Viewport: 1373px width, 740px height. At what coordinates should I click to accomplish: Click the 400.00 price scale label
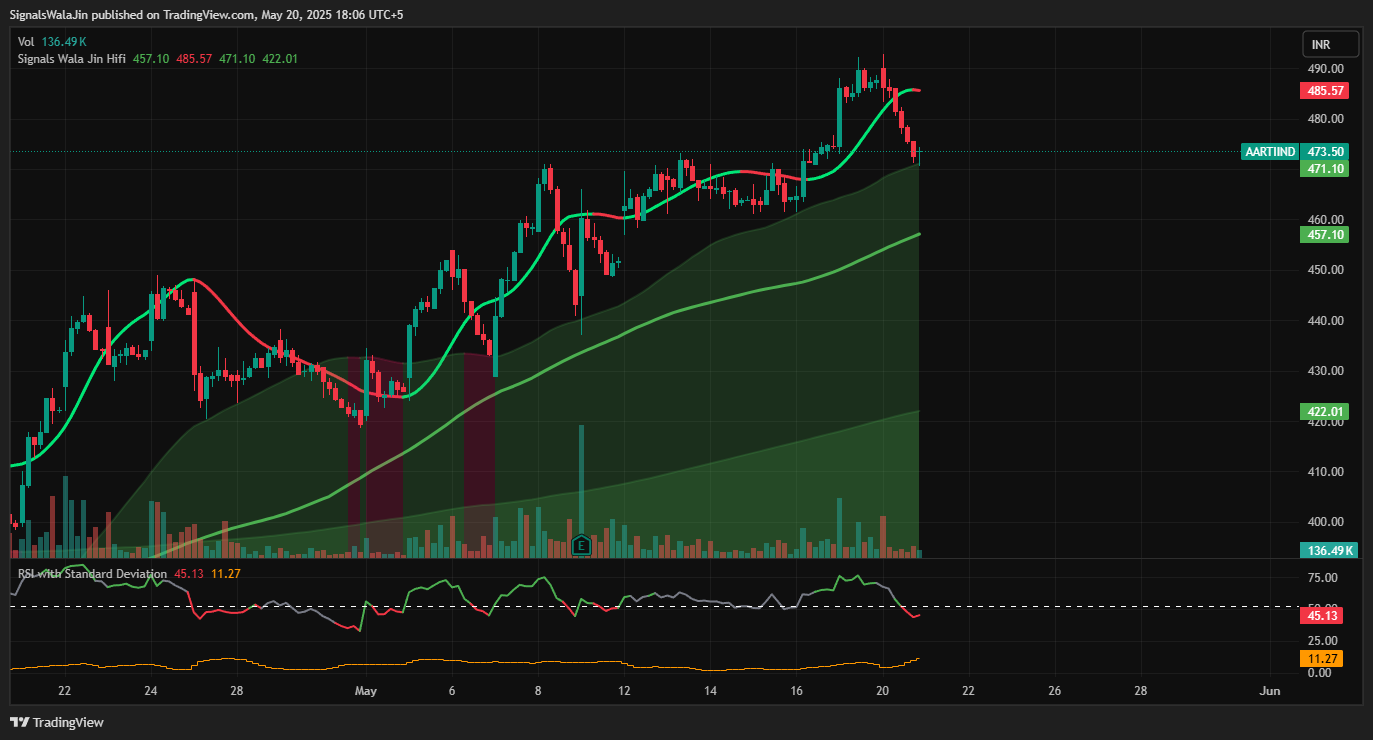click(1325, 522)
